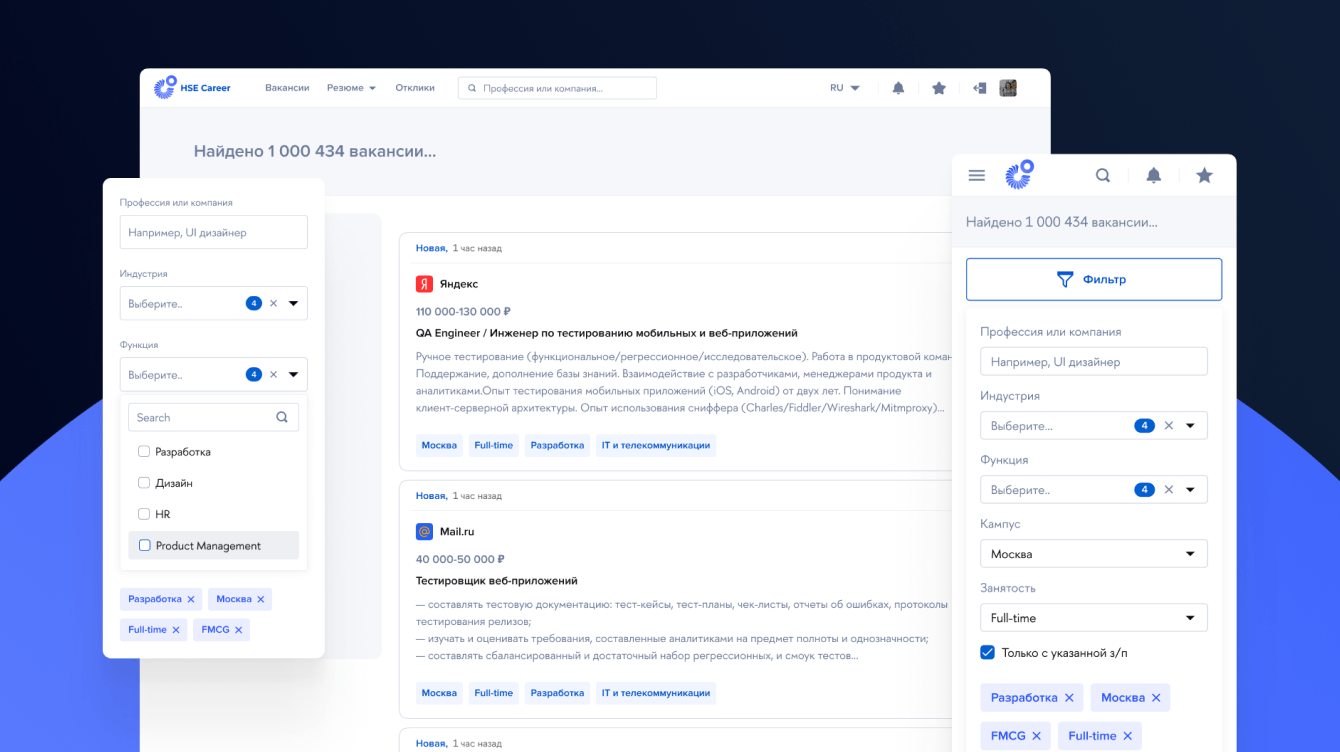Click the logout icon in desktop header

tap(980, 88)
